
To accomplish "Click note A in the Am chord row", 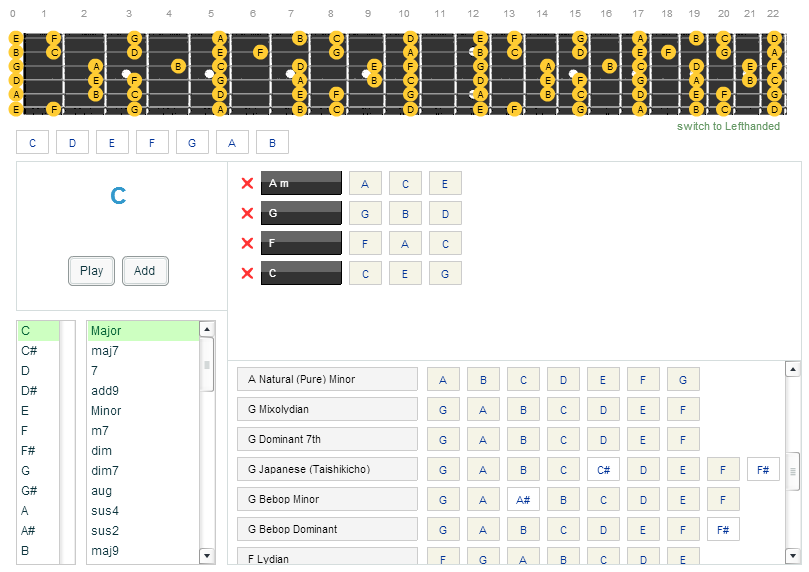I will 365,183.
